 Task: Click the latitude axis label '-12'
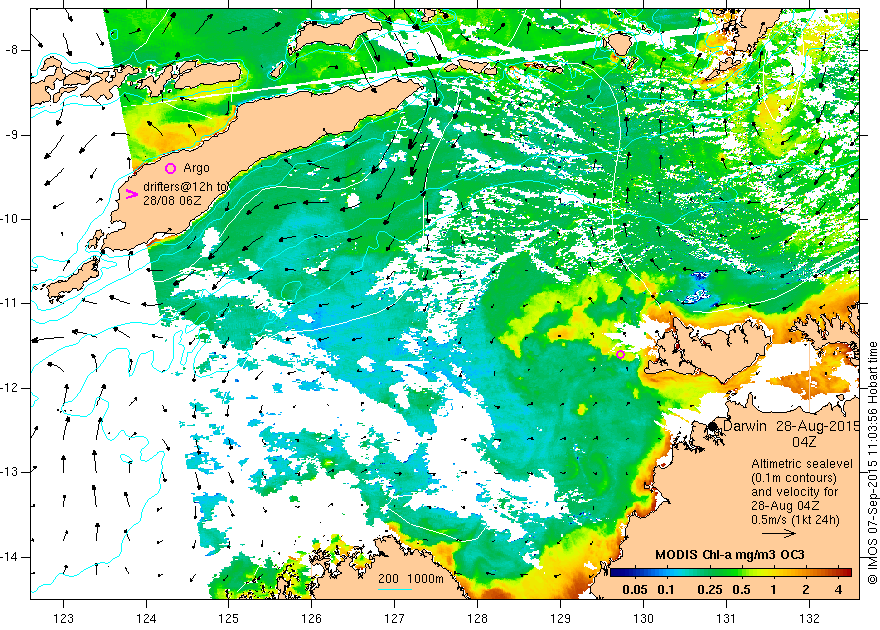(10, 388)
